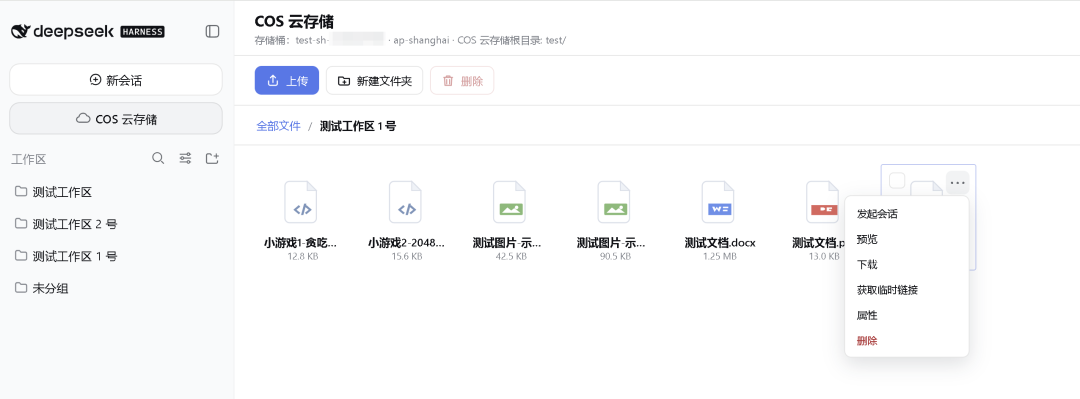This screenshot has height=399, width=1080.
Task: Click the 上传 upload button
Action: 287,81
